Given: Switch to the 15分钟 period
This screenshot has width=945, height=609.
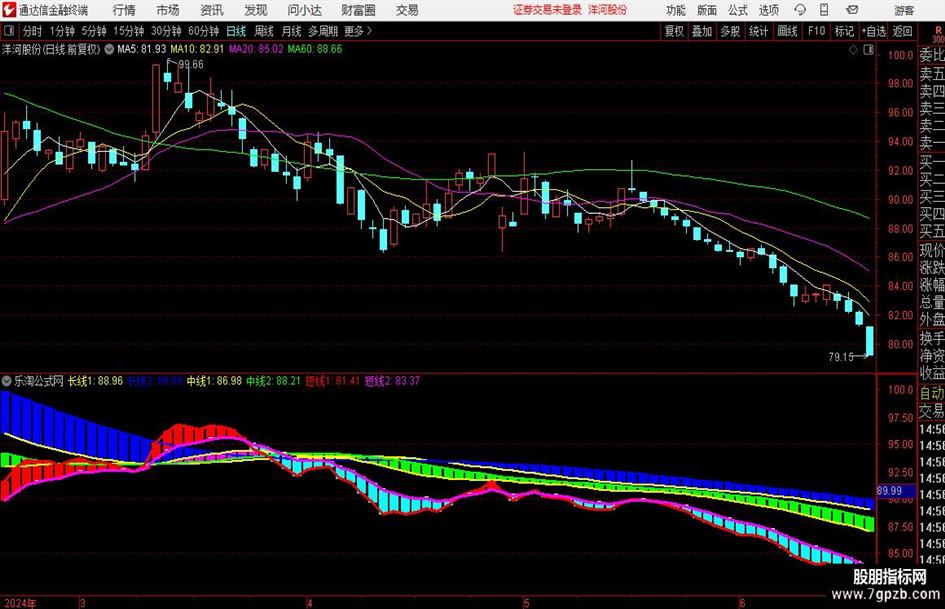Looking at the screenshot, I should (129, 31).
